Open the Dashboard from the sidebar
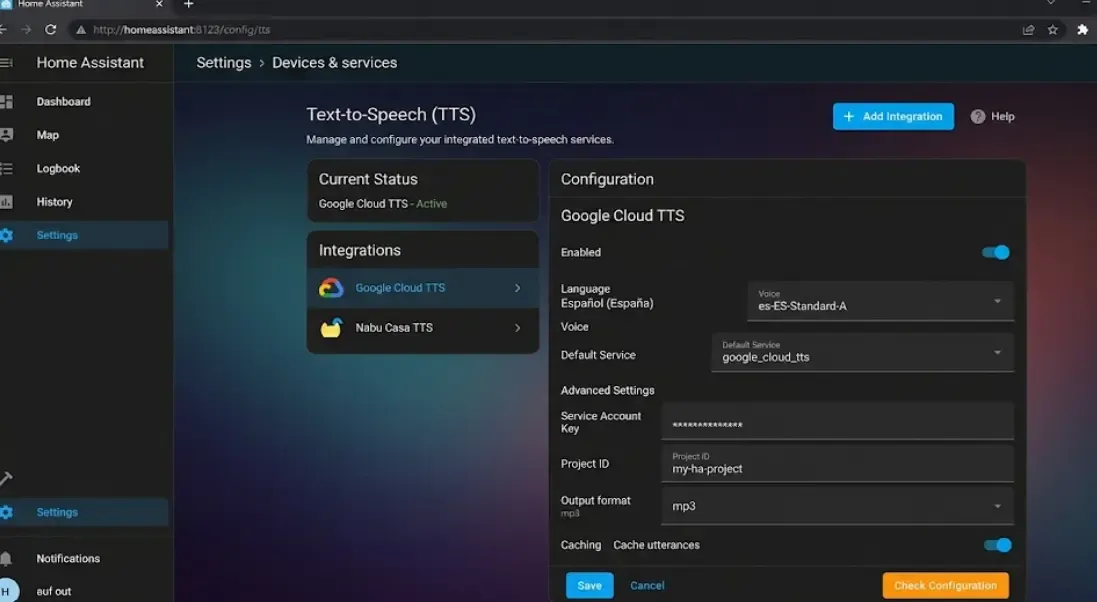The image size is (1097, 602). coord(63,101)
